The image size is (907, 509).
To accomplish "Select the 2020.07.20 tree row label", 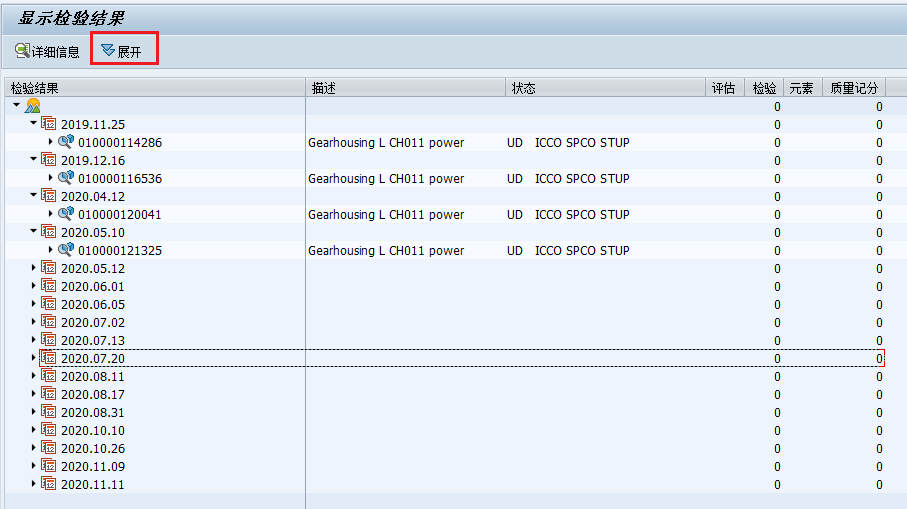I will 93,359.
